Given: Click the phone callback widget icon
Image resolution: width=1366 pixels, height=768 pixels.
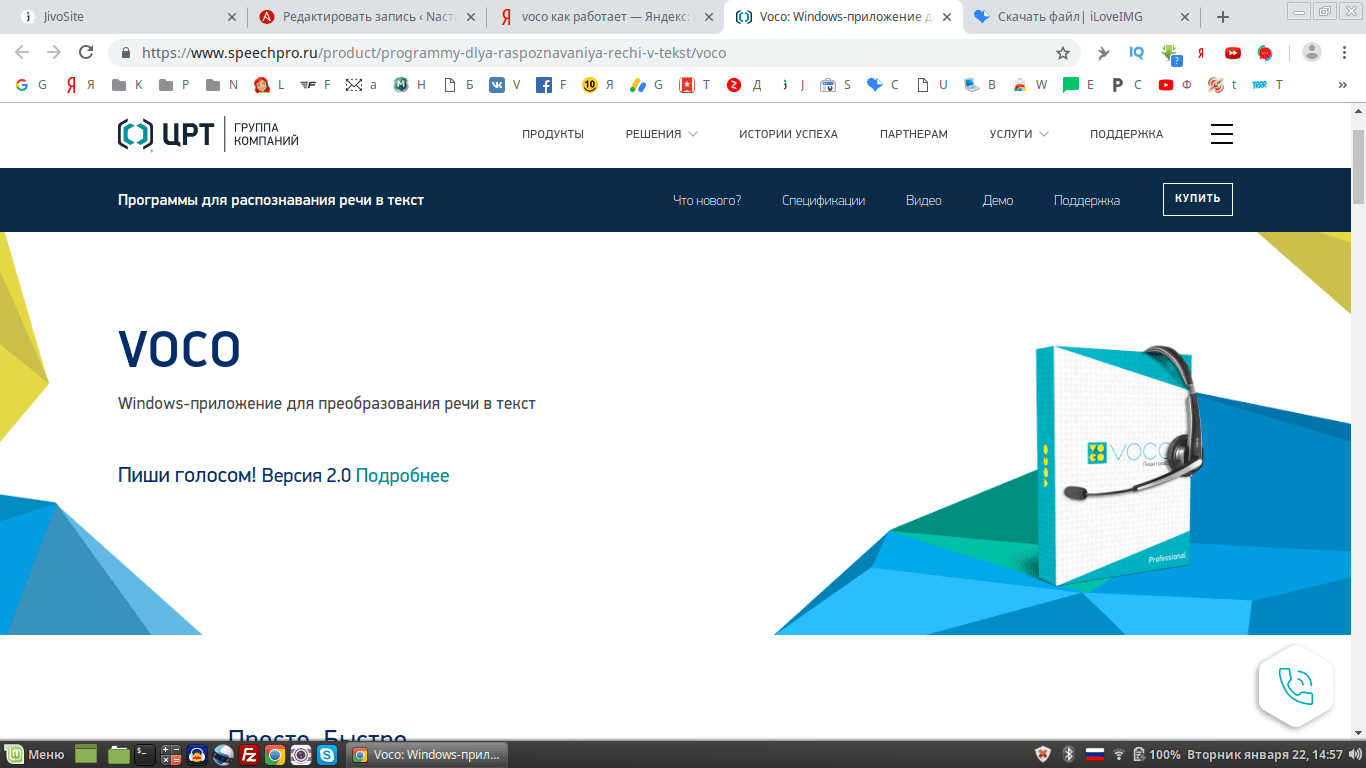Looking at the screenshot, I should tap(1295, 686).
